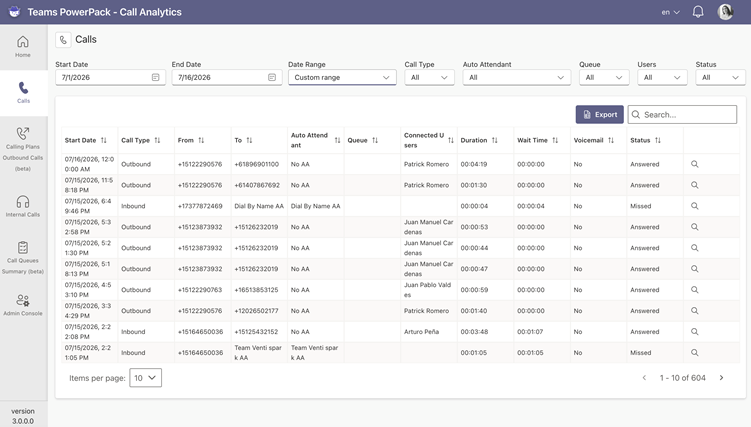This screenshot has width=751, height=427.
Task: Change items per page dropdown
Action: pos(146,378)
